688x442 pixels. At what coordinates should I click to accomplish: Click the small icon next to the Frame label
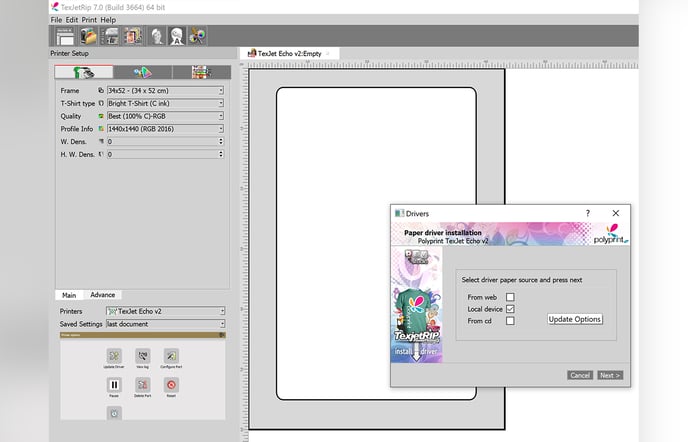point(101,90)
